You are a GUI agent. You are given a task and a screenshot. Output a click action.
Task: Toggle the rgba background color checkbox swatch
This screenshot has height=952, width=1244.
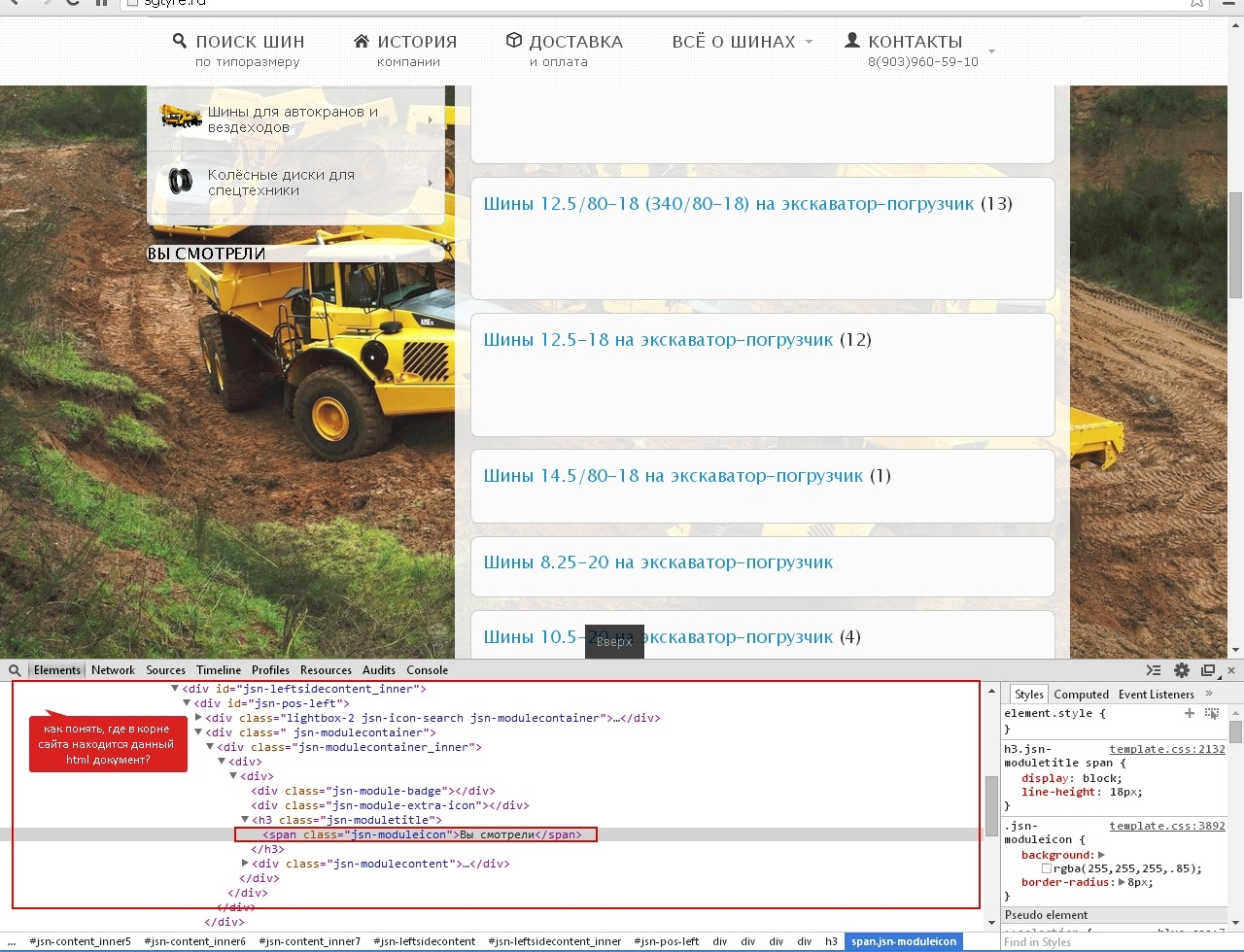click(1047, 869)
